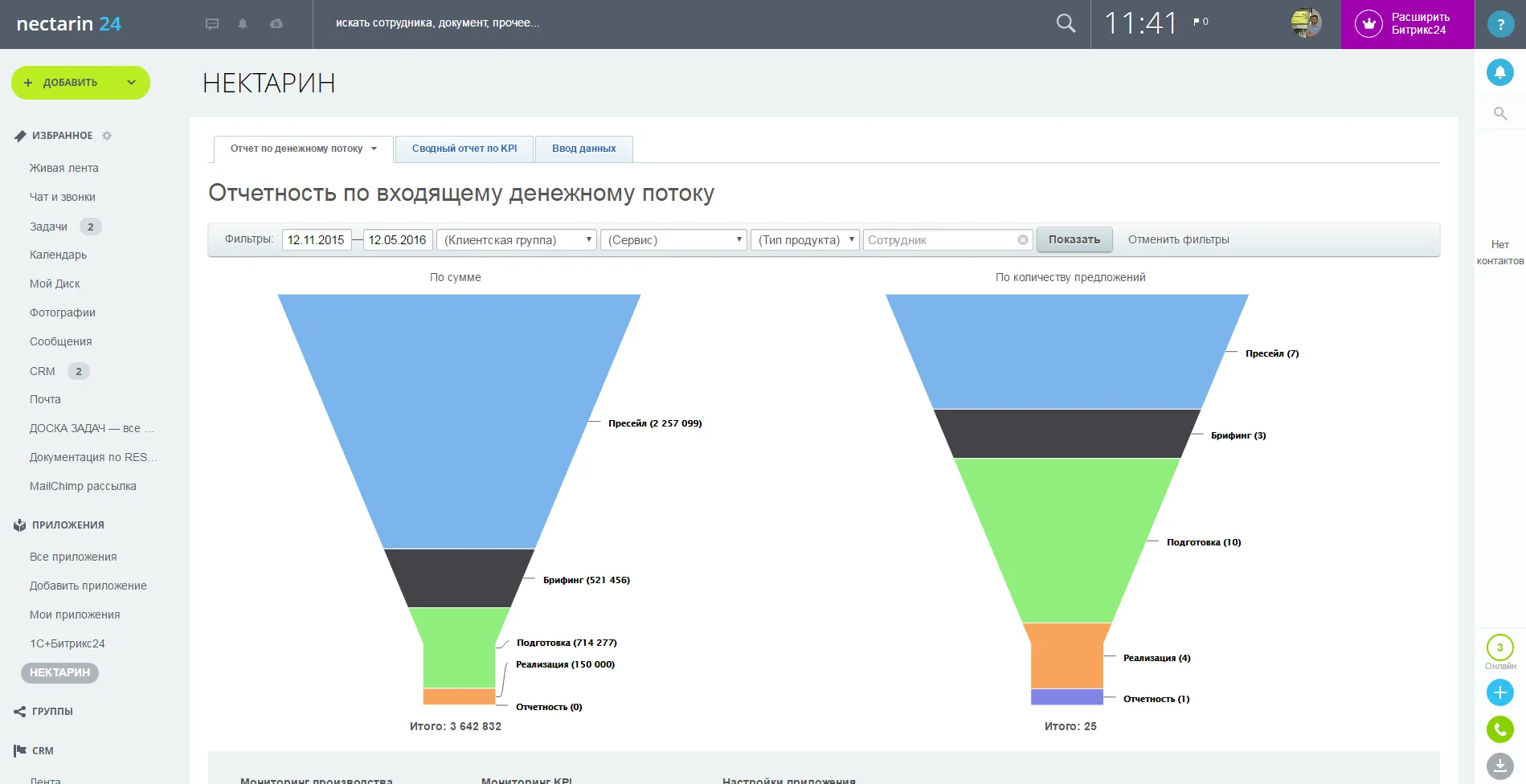Open the cloud icon in header
Image resolution: width=1526 pixels, height=784 pixels.
pyautogui.click(x=276, y=24)
